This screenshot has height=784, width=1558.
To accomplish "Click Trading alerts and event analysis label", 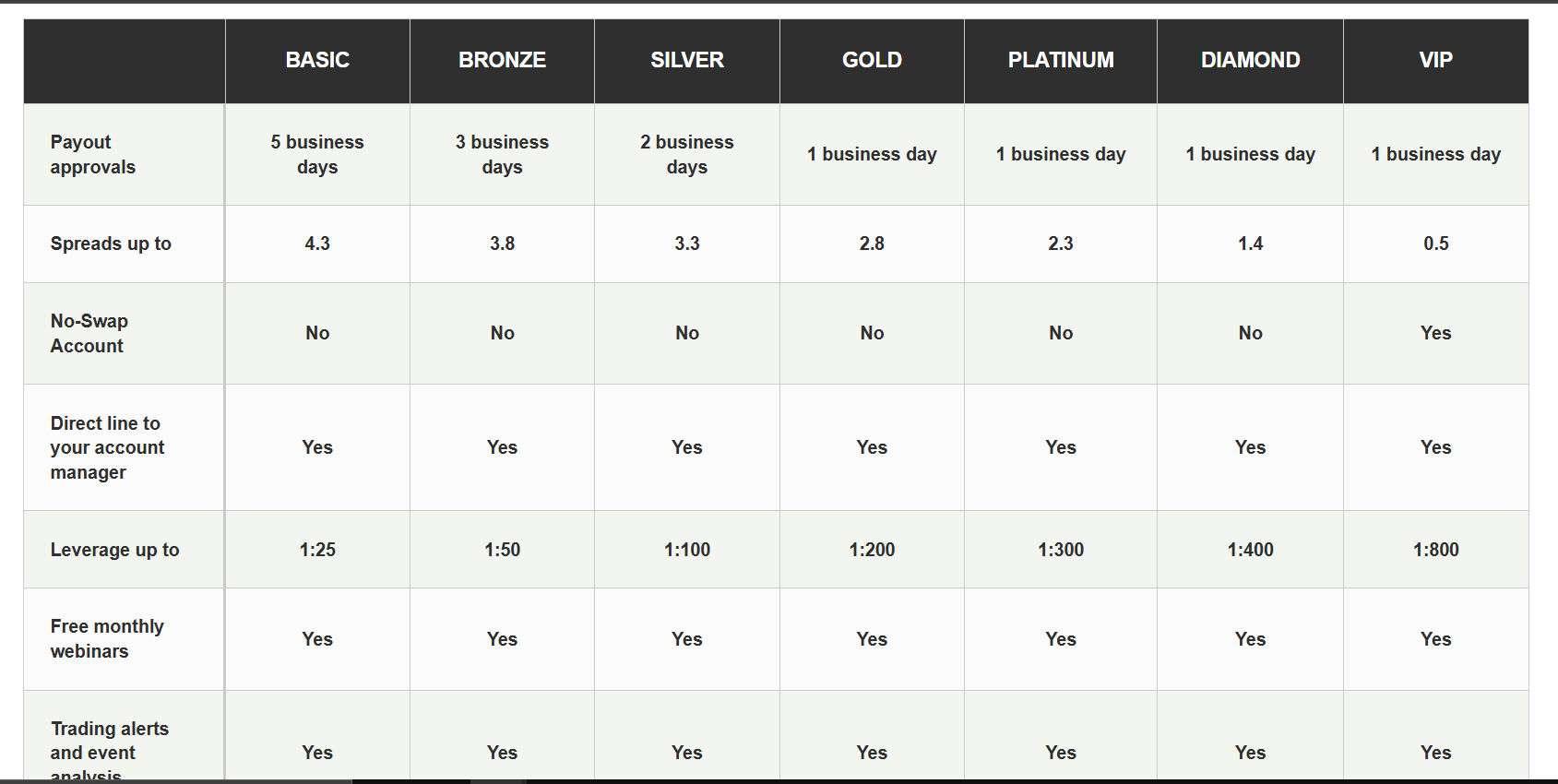I will coord(109,752).
